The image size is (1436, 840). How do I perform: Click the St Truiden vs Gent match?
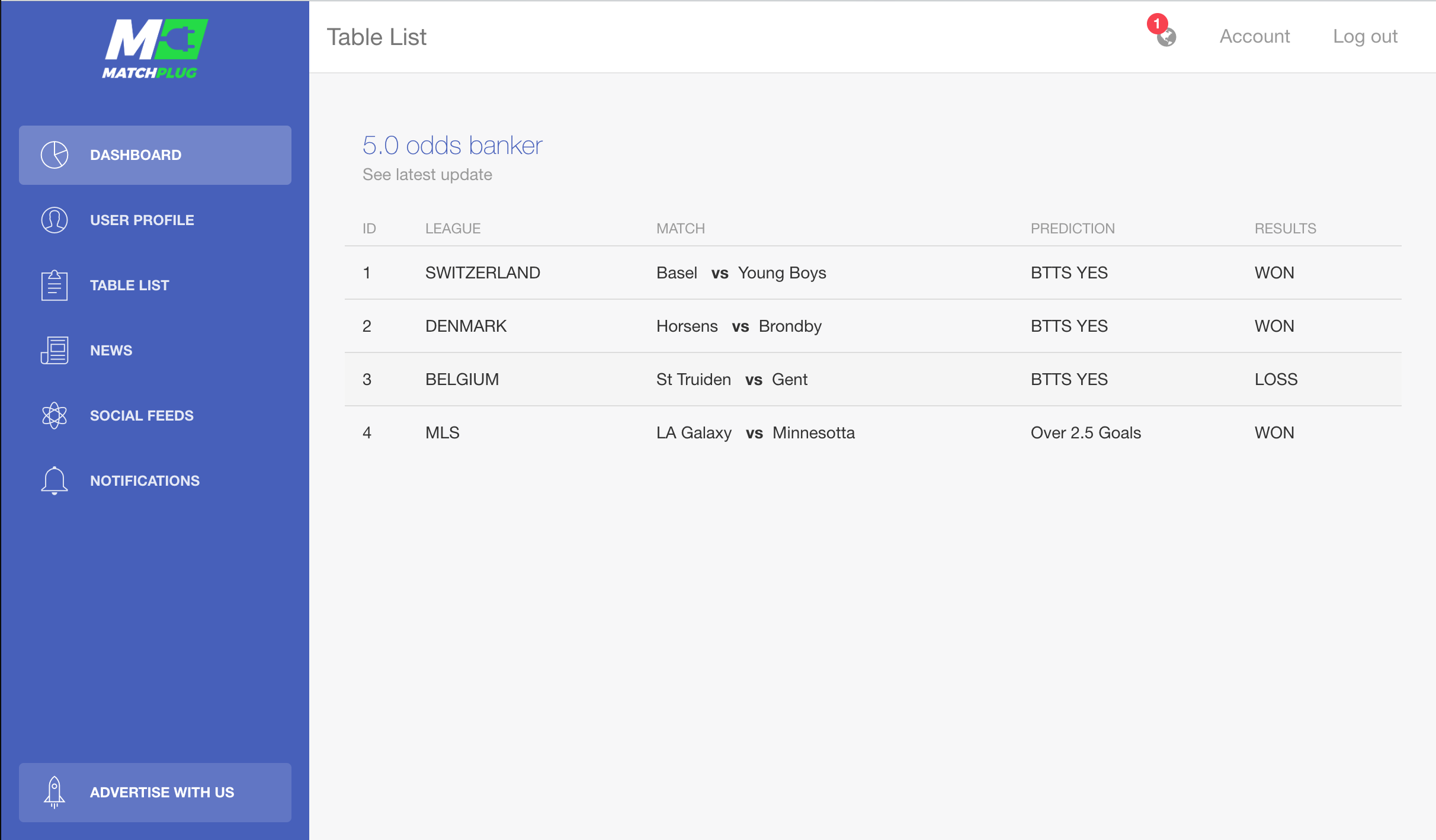coord(732,379)
